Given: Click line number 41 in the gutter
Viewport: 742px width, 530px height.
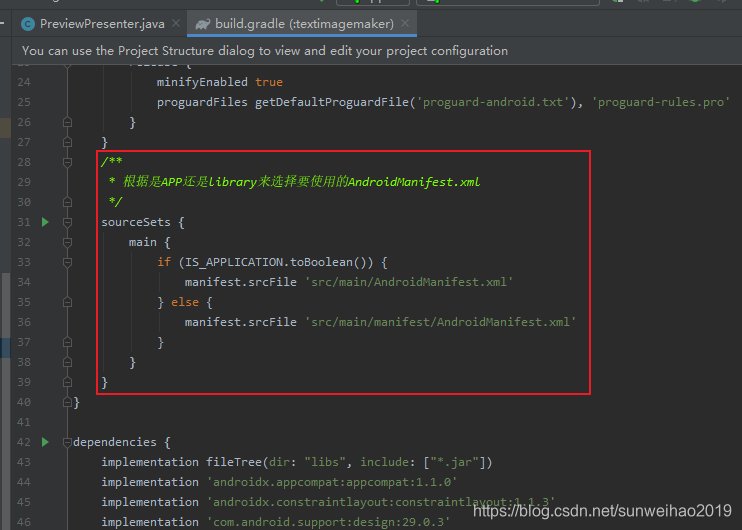Looking at the screenshot, I should 24,422.
